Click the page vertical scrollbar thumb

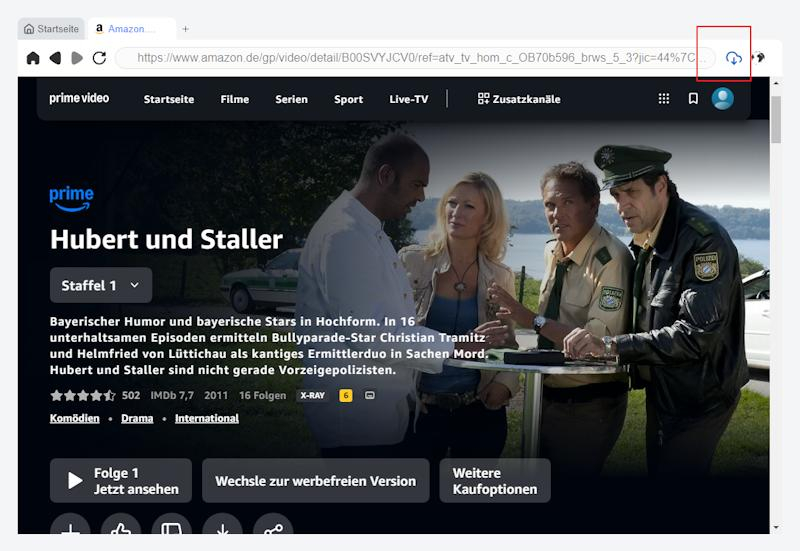776,120
